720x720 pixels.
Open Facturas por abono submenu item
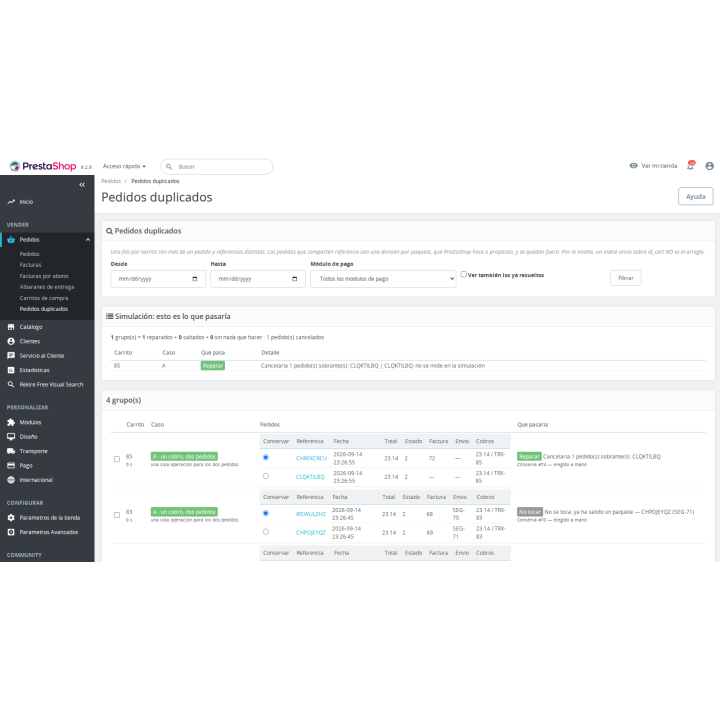[x=44, y=276]
